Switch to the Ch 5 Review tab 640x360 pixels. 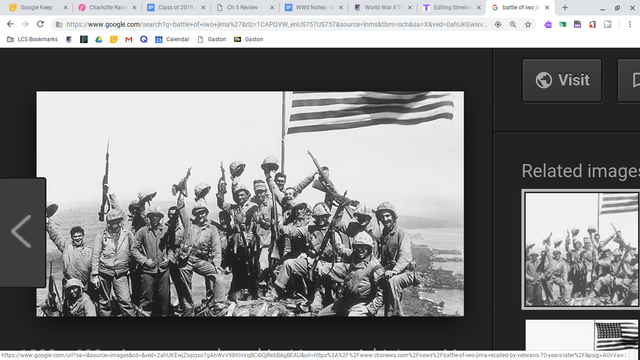click(x=242, y=7)
